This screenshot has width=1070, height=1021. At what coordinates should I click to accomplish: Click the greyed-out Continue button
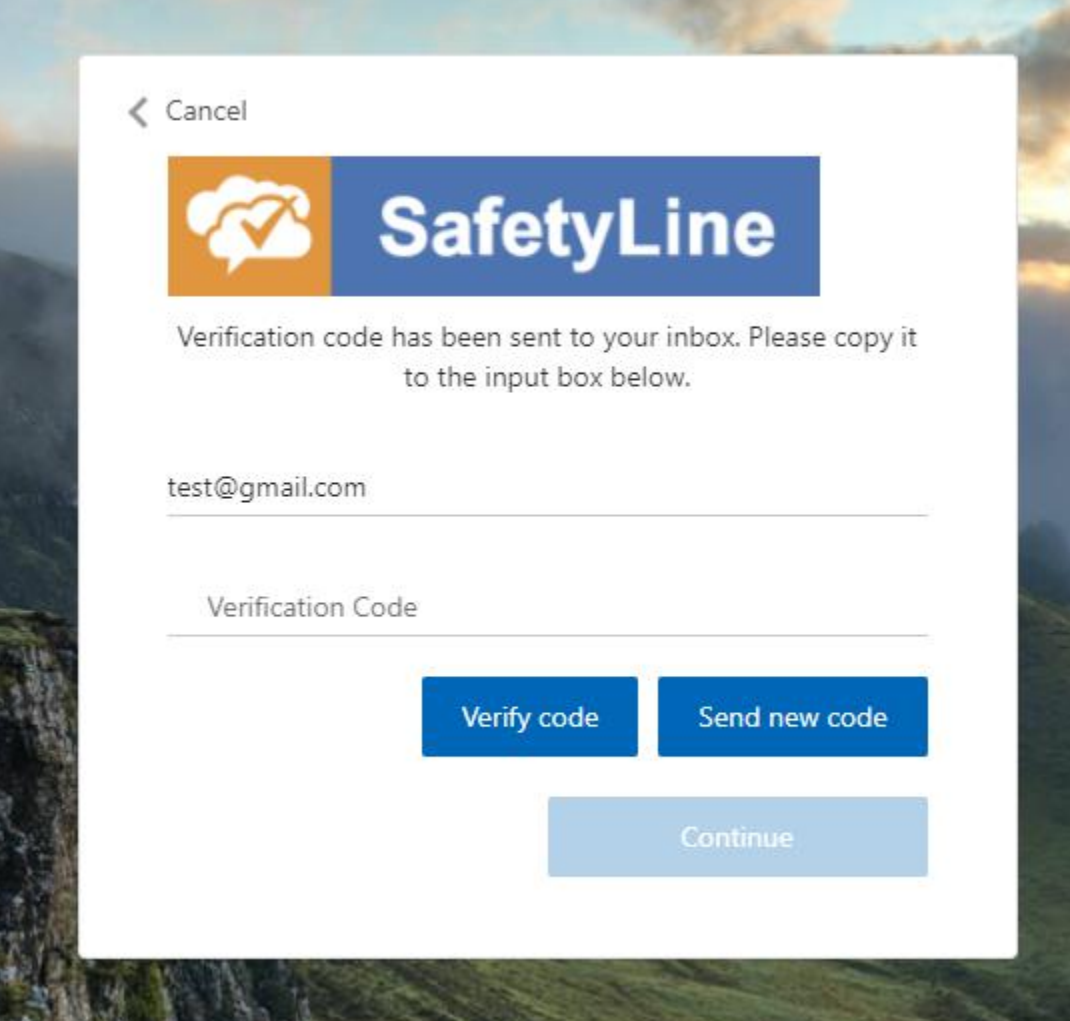[x=738, y=837]
